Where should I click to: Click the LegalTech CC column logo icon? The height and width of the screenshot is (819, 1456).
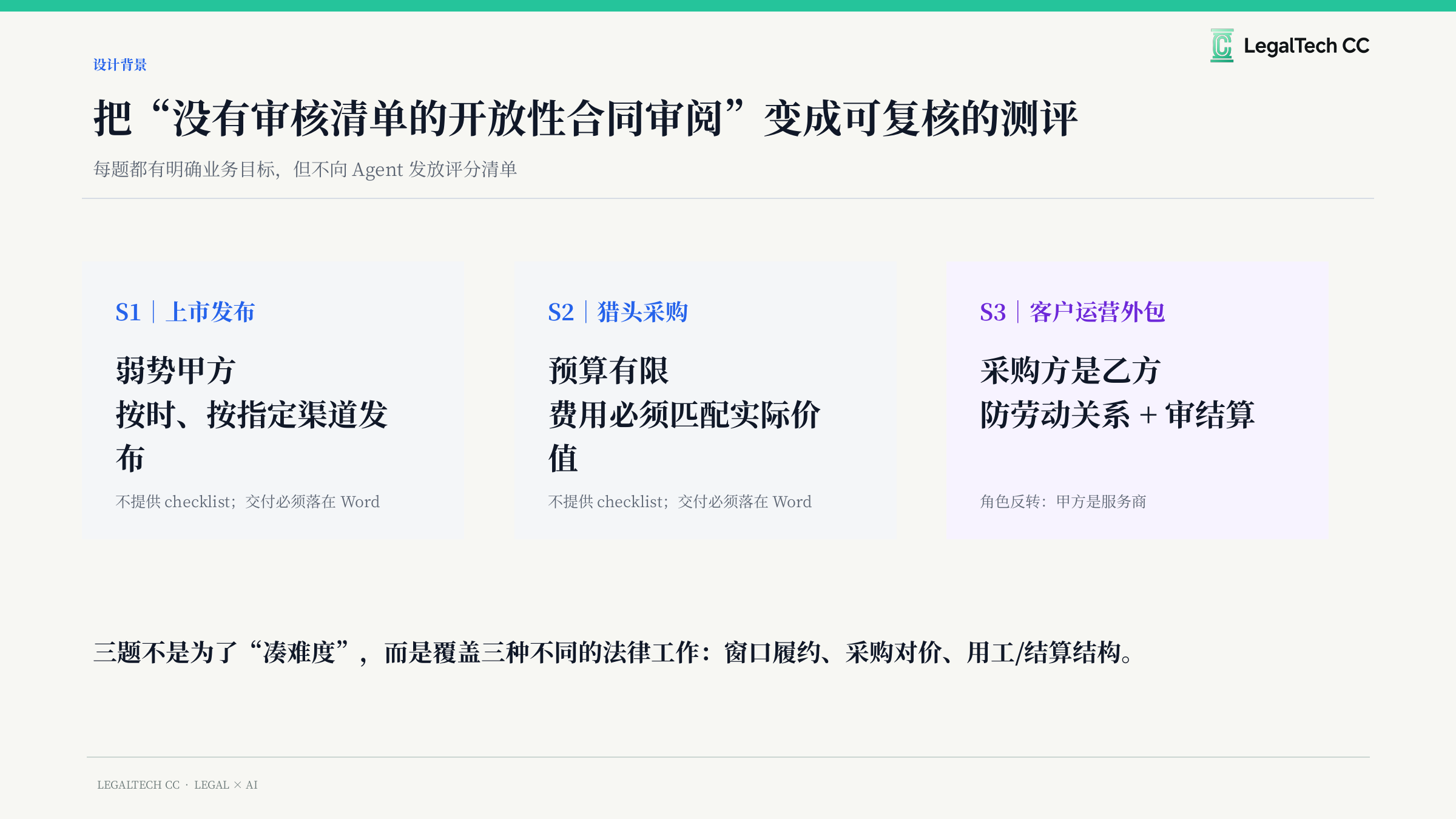1222,45
